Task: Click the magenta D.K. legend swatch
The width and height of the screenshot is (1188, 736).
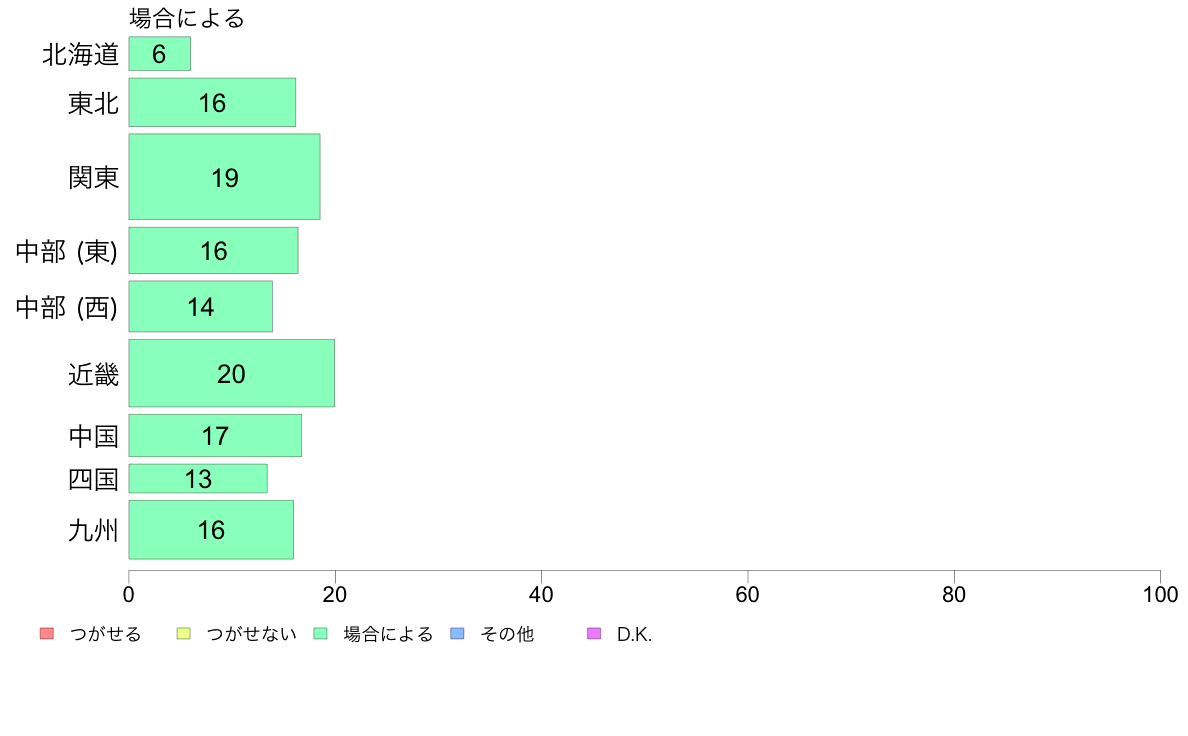Action: click(594, 634)
